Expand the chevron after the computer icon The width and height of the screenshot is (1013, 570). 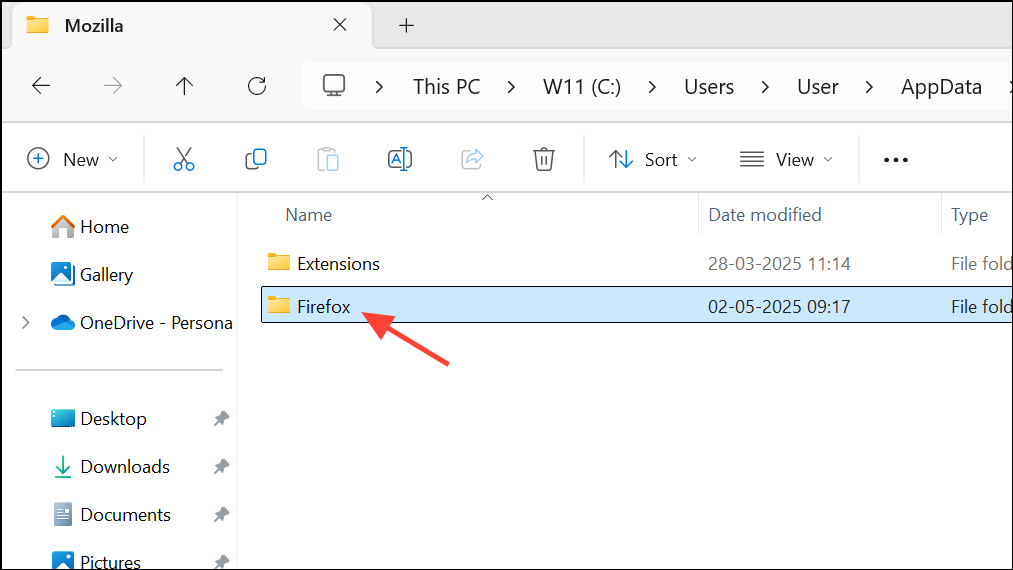click(x=379, y=87)
